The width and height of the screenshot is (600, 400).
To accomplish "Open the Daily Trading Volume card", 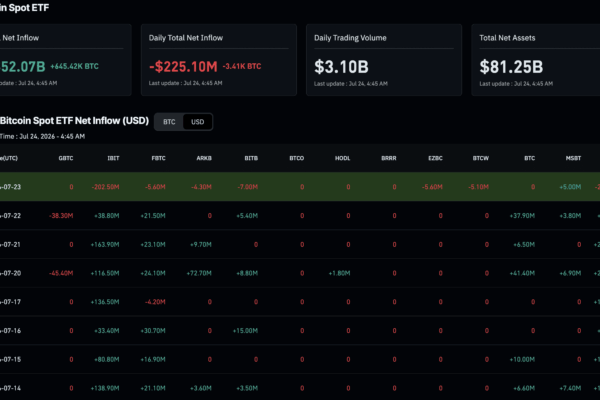I will [x=384, y=60].
